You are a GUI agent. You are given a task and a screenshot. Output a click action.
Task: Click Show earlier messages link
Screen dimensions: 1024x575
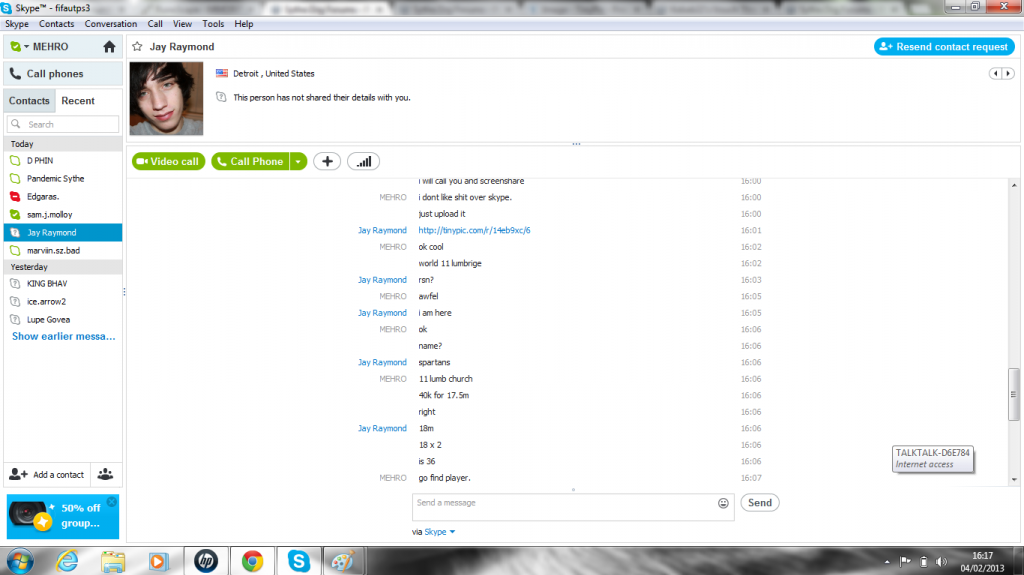click(x=63, y=336)
